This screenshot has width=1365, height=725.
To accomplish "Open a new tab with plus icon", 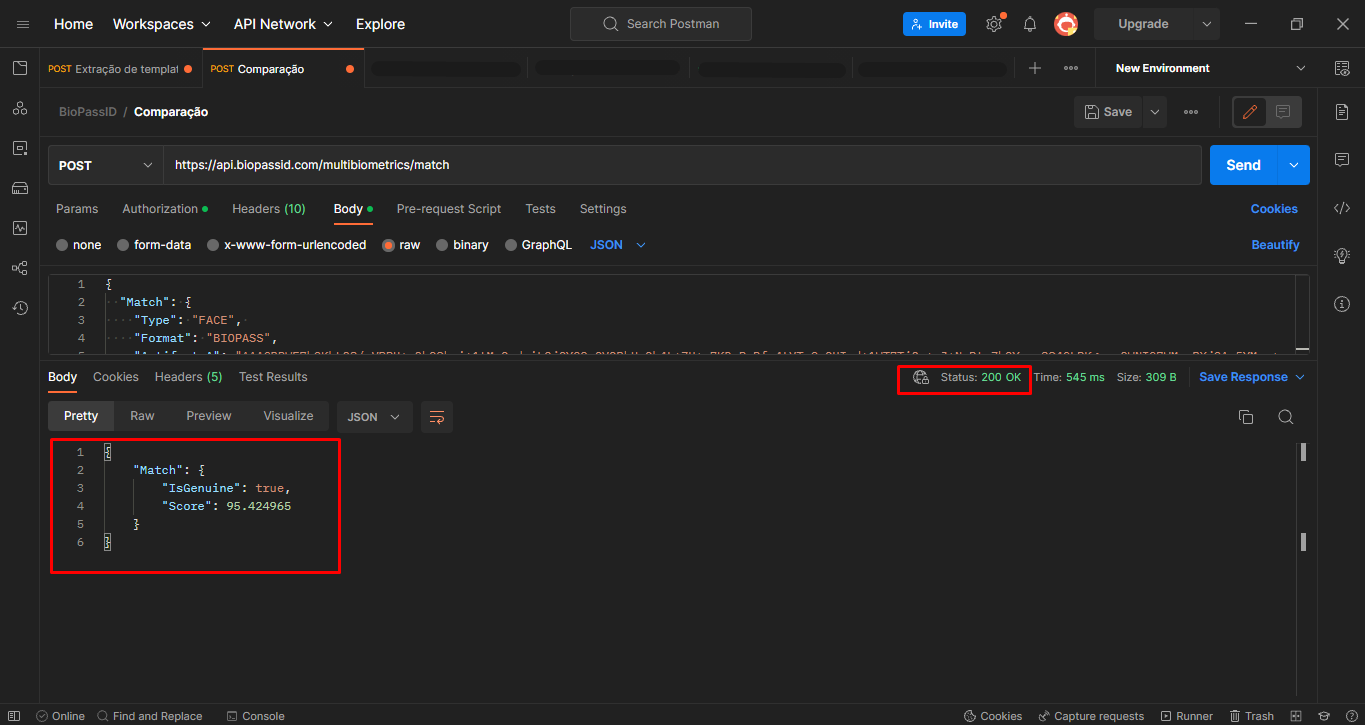I will [x=1035, y=68].
